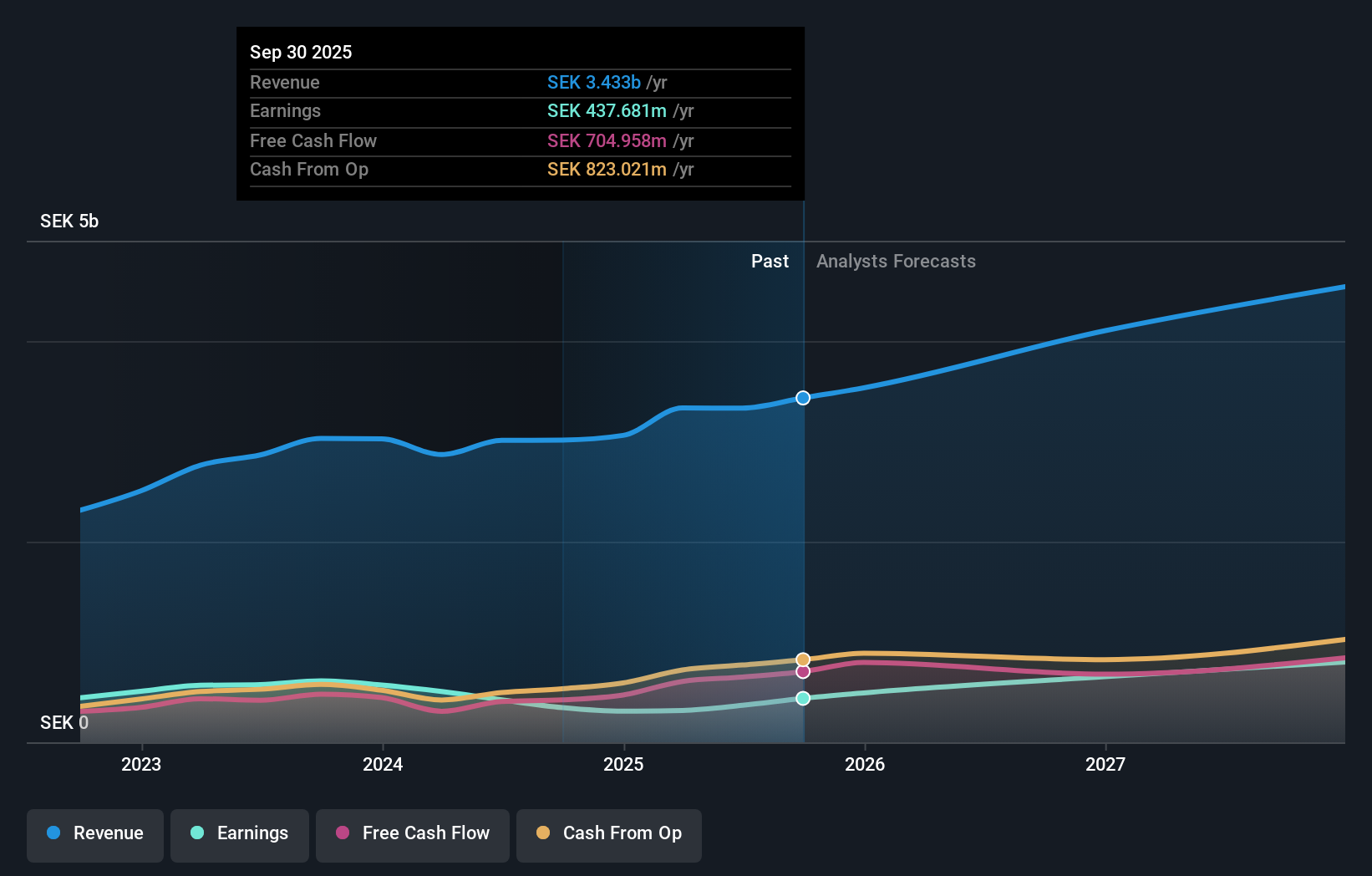Switch to Analysts Forecasts section

[896, 261]
